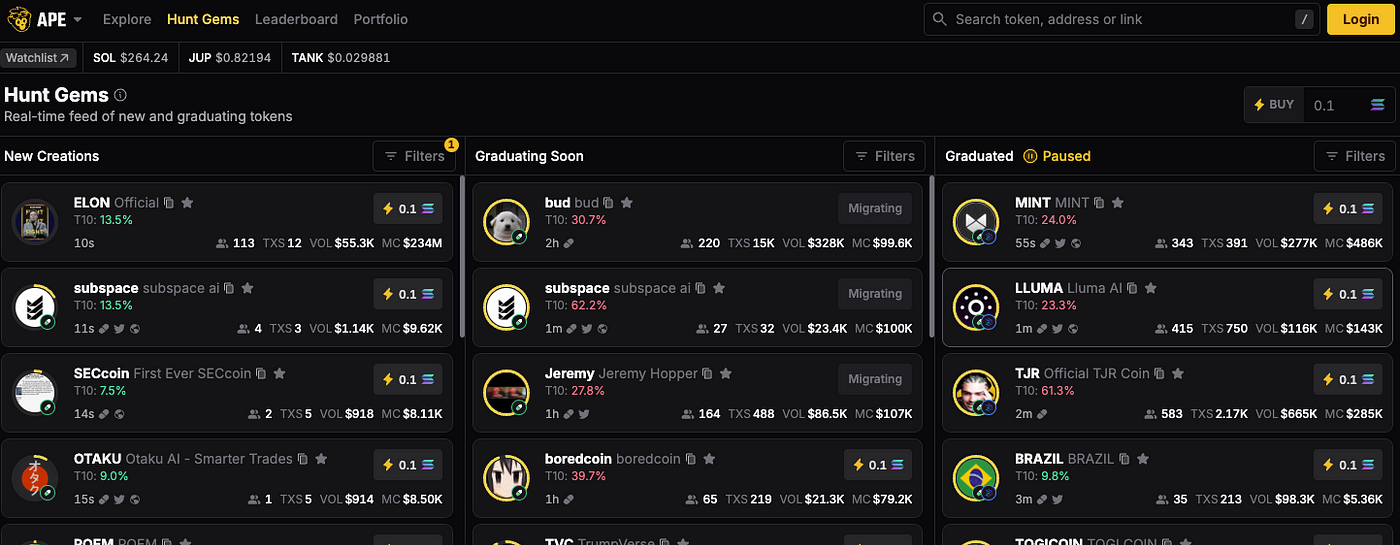Open Twitter link of subspace in New Creations

click(119, 328)
